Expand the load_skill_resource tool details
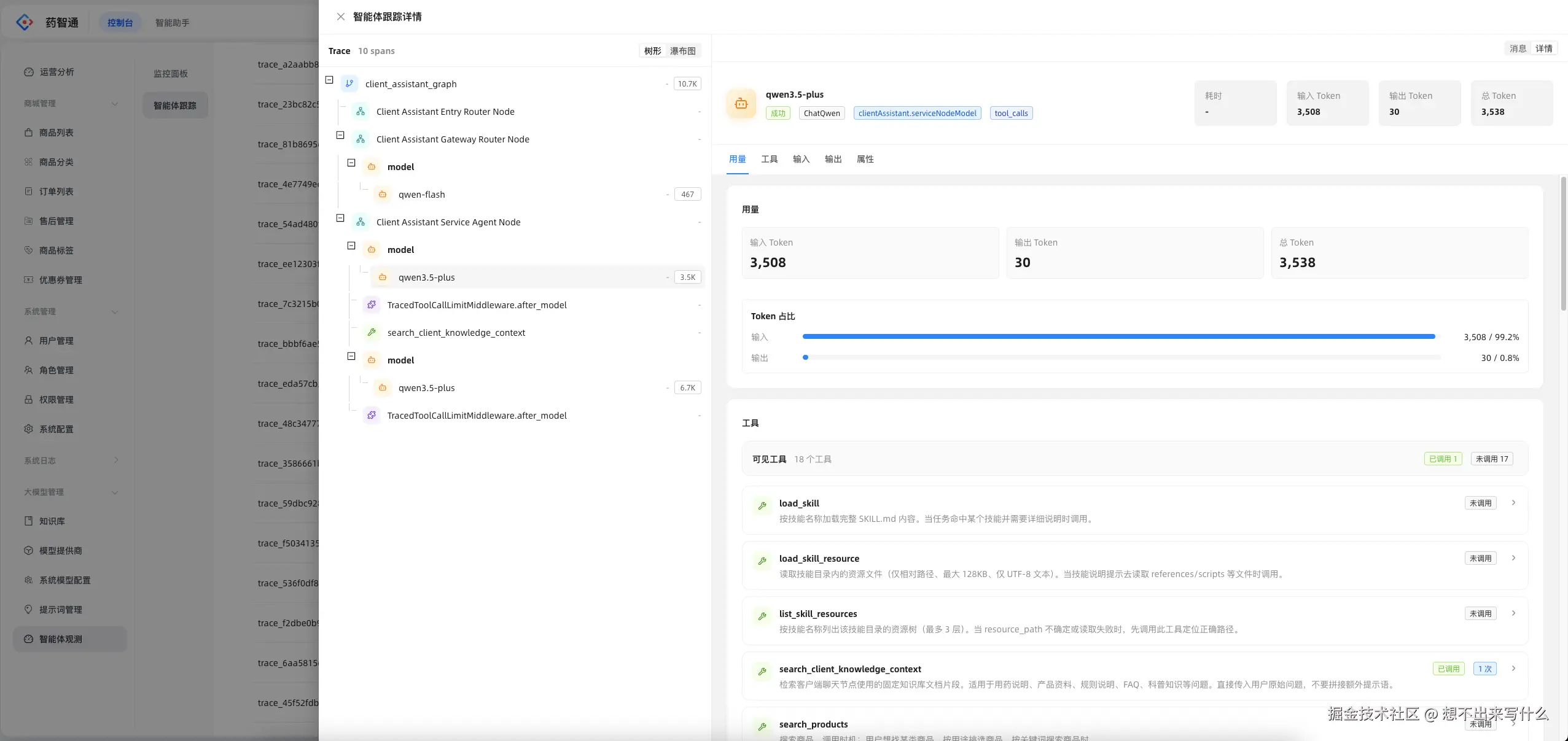 tap(1513, 558)
